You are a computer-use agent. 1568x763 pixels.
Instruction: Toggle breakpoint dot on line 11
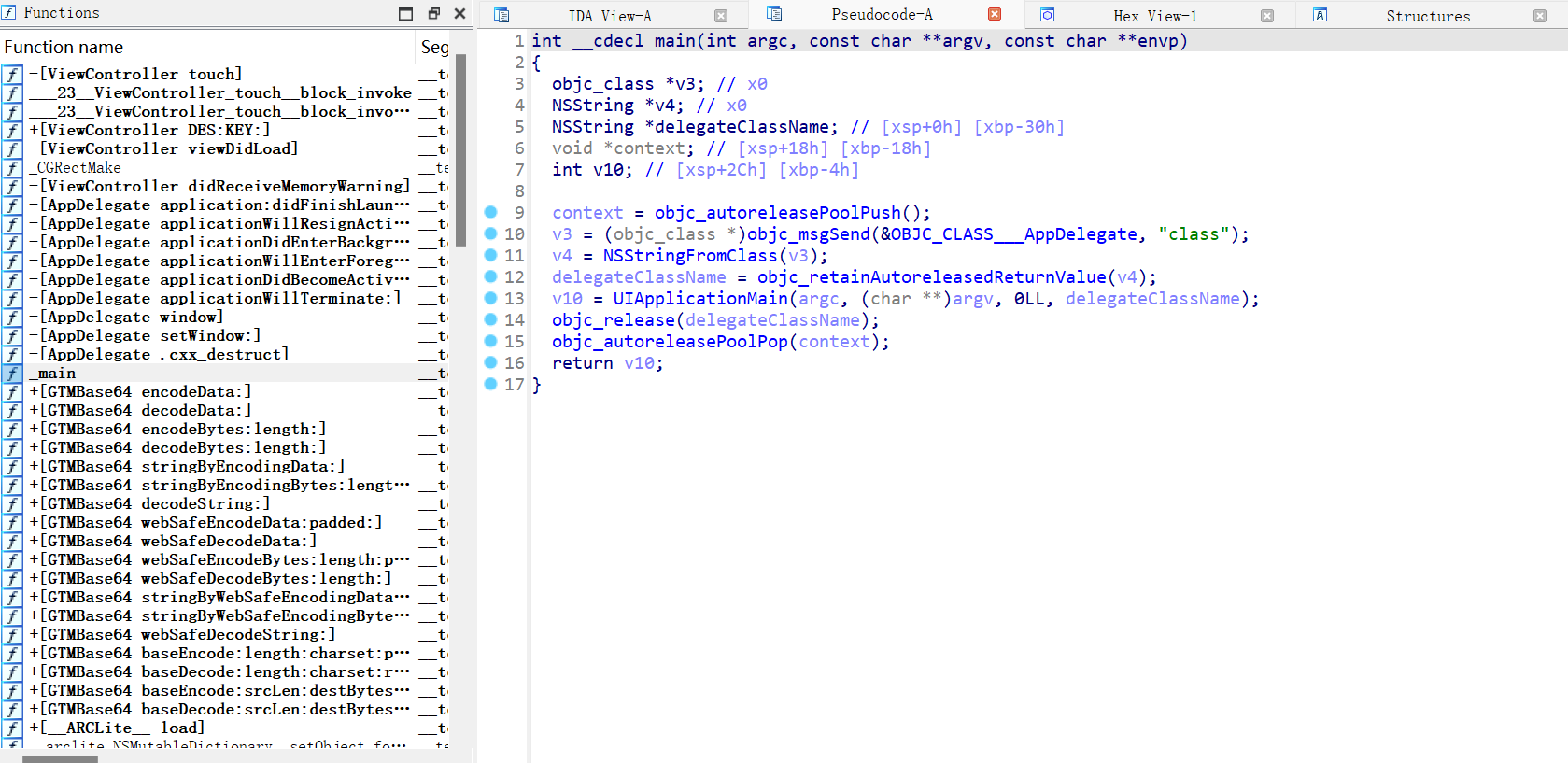(491, 255)
